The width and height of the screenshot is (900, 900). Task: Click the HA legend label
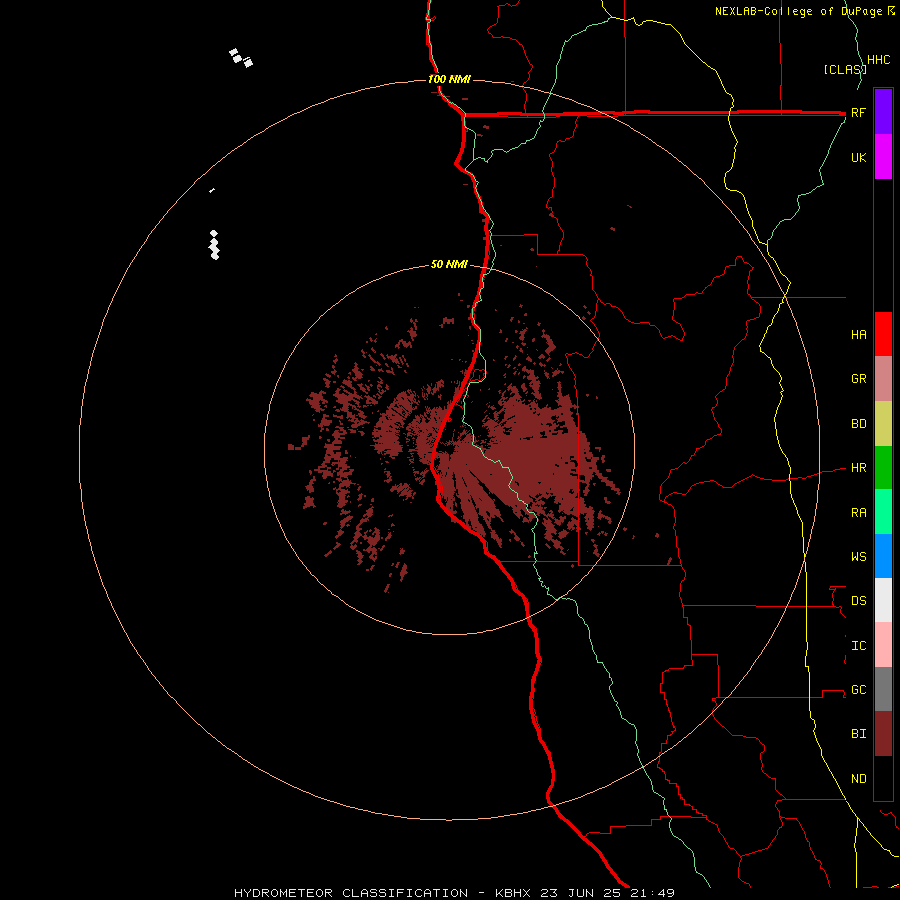(x=859, y=335)
